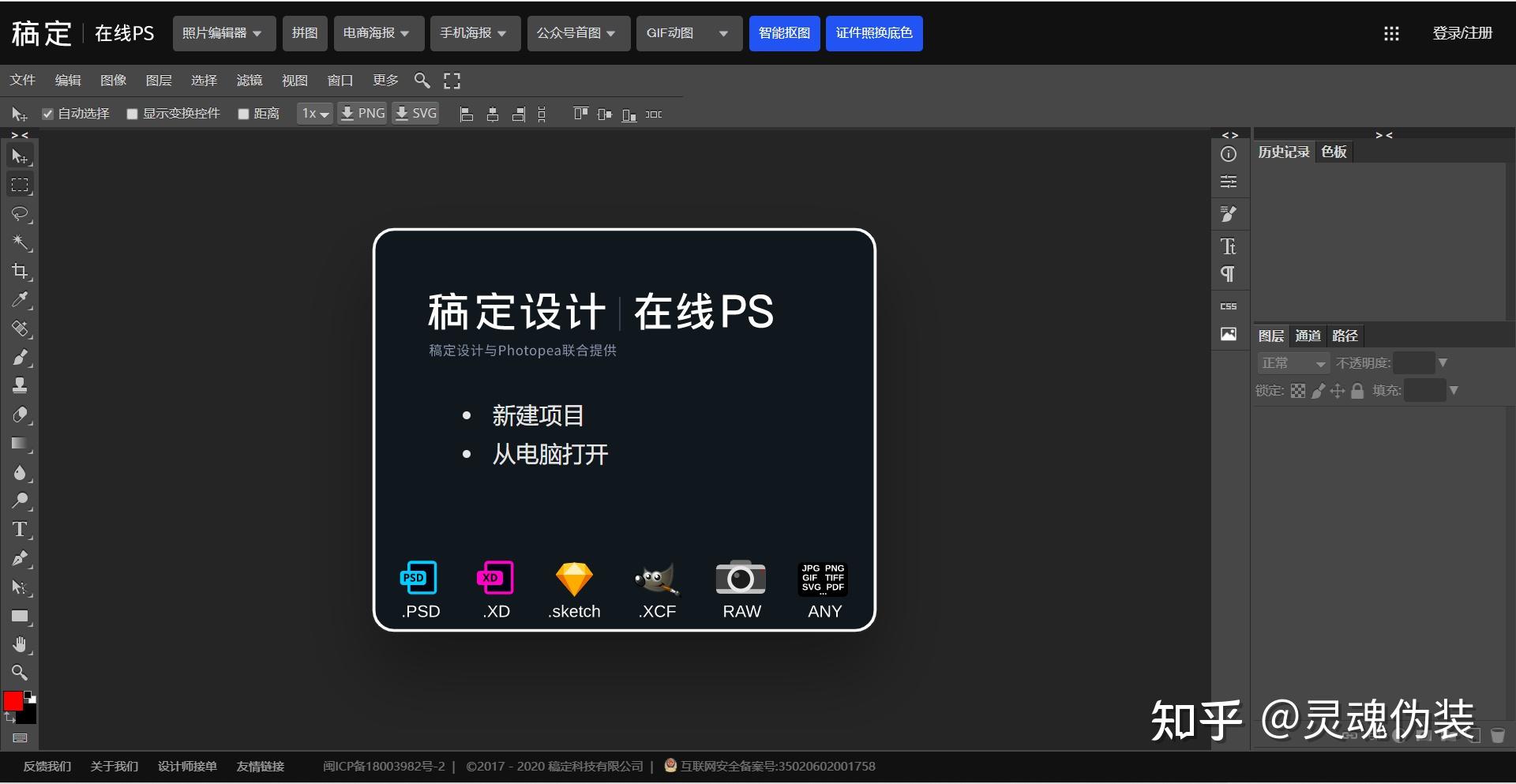Screen dimensions: 1516x784
Task: Expand the 不透明度 opacity arrow
Action: [x=1443, y=363]
